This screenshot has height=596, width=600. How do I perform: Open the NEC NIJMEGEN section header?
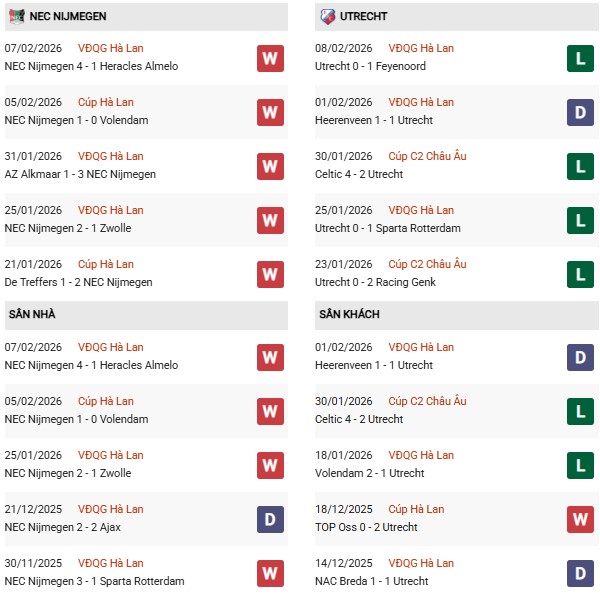pos(68,16)
